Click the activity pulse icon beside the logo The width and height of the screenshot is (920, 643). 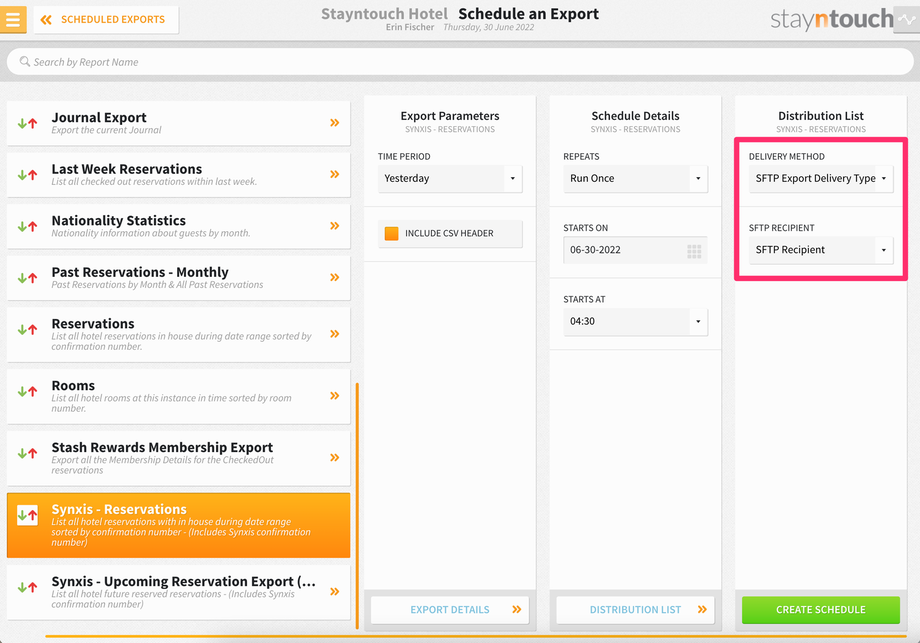907,19
